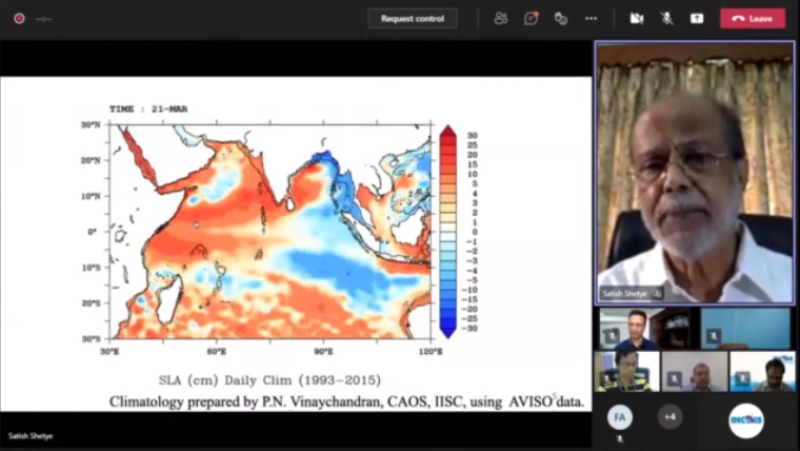
Task: Open the meeting chat conversation
Action: 531,18
